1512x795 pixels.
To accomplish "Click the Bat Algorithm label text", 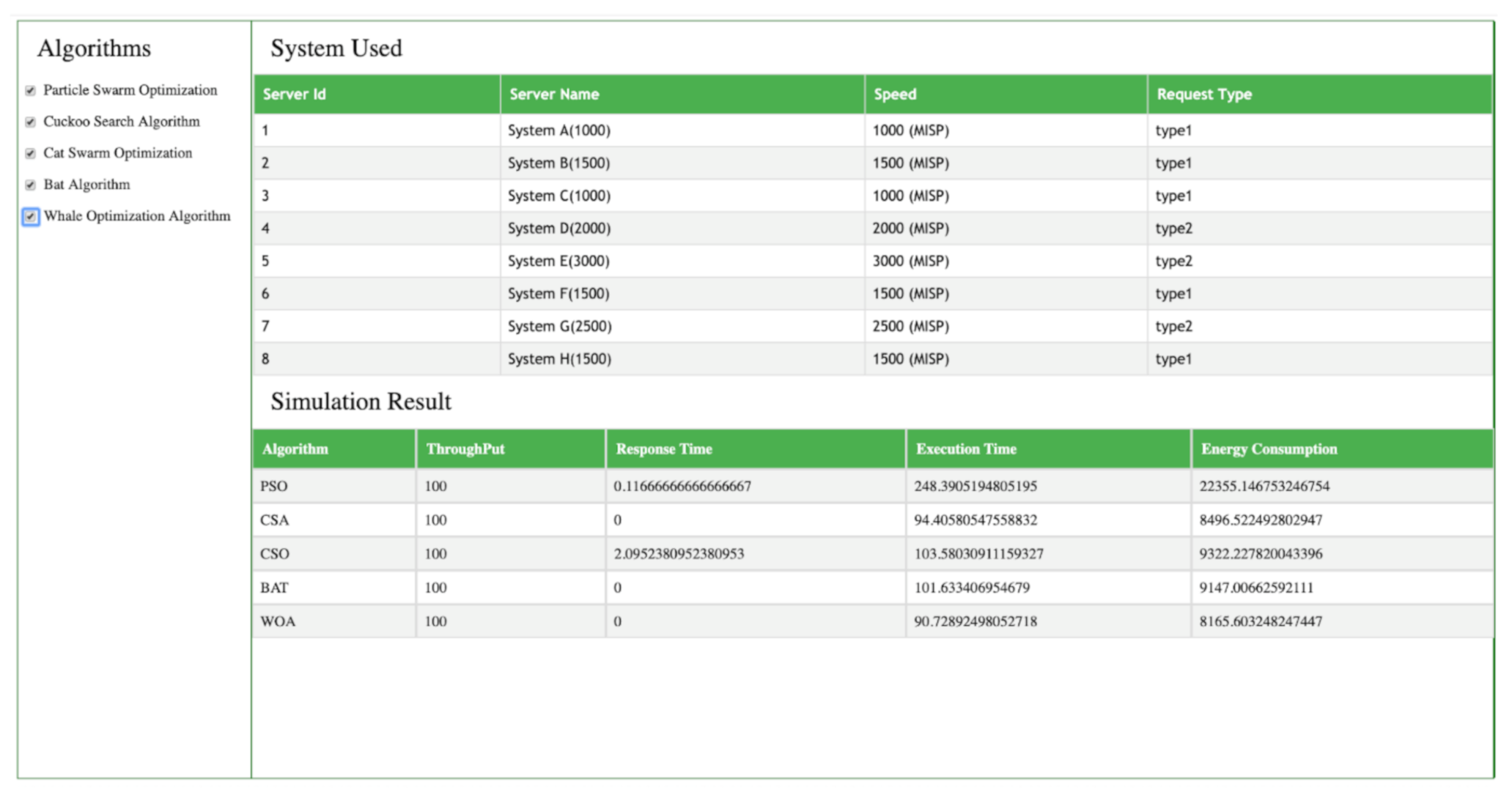I will tap(86, 185).
